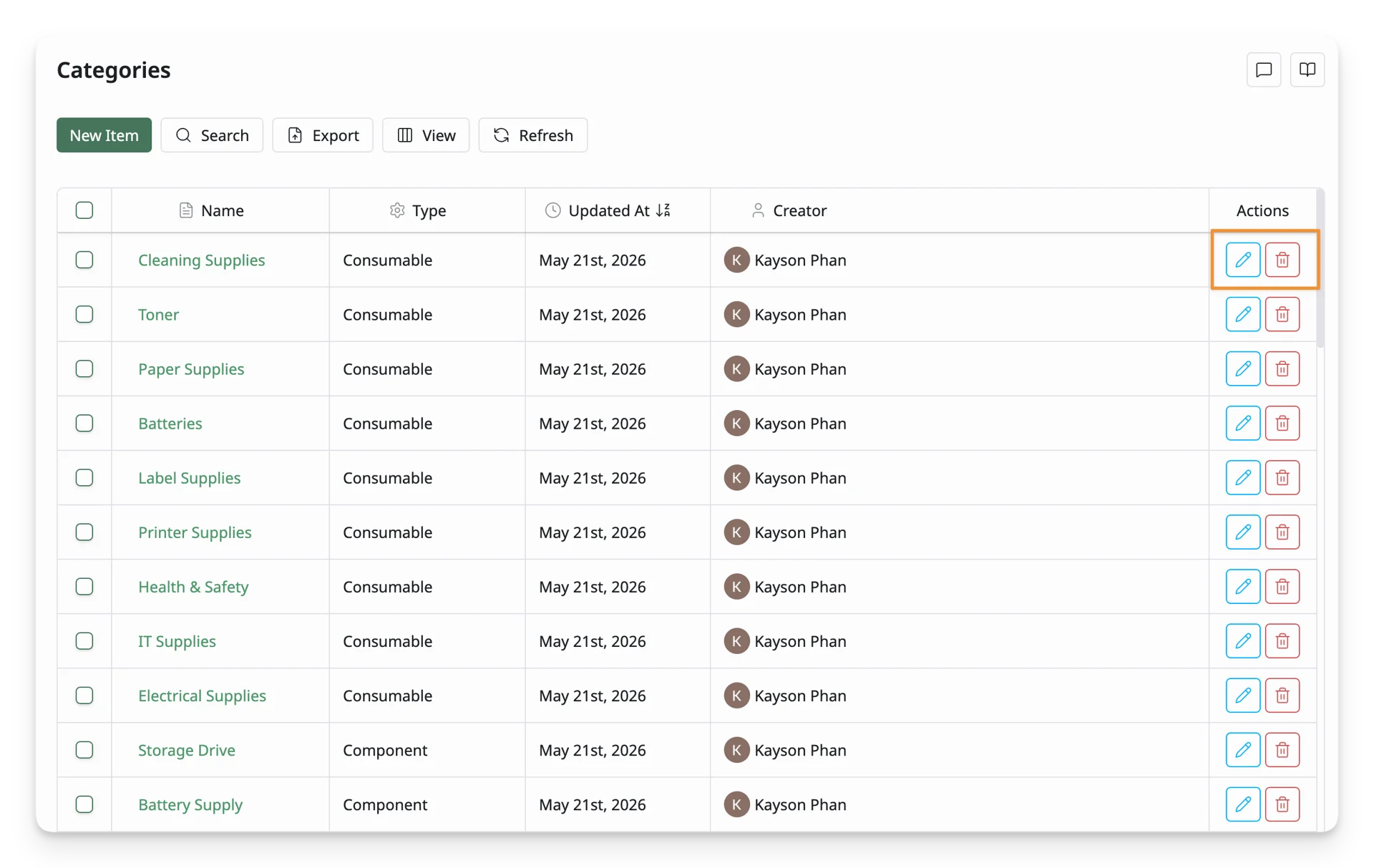Sort by the Updated At column
The image size is (1374, 868).
point(618,210)
